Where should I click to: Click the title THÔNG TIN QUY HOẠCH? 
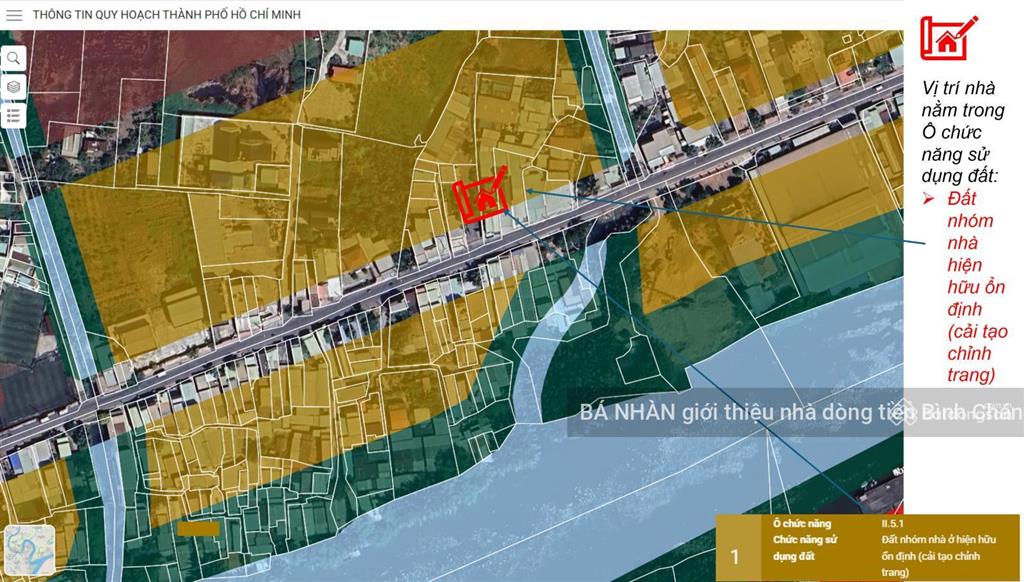coord(166,15)
